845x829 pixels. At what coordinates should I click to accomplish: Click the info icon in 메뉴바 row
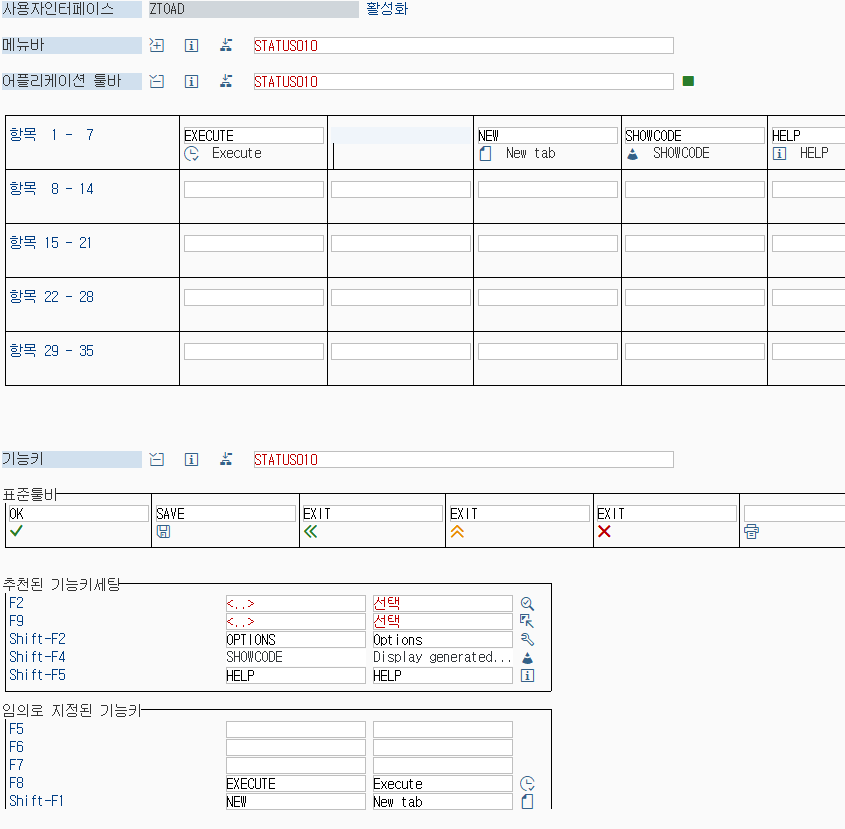tap(191, 45)
